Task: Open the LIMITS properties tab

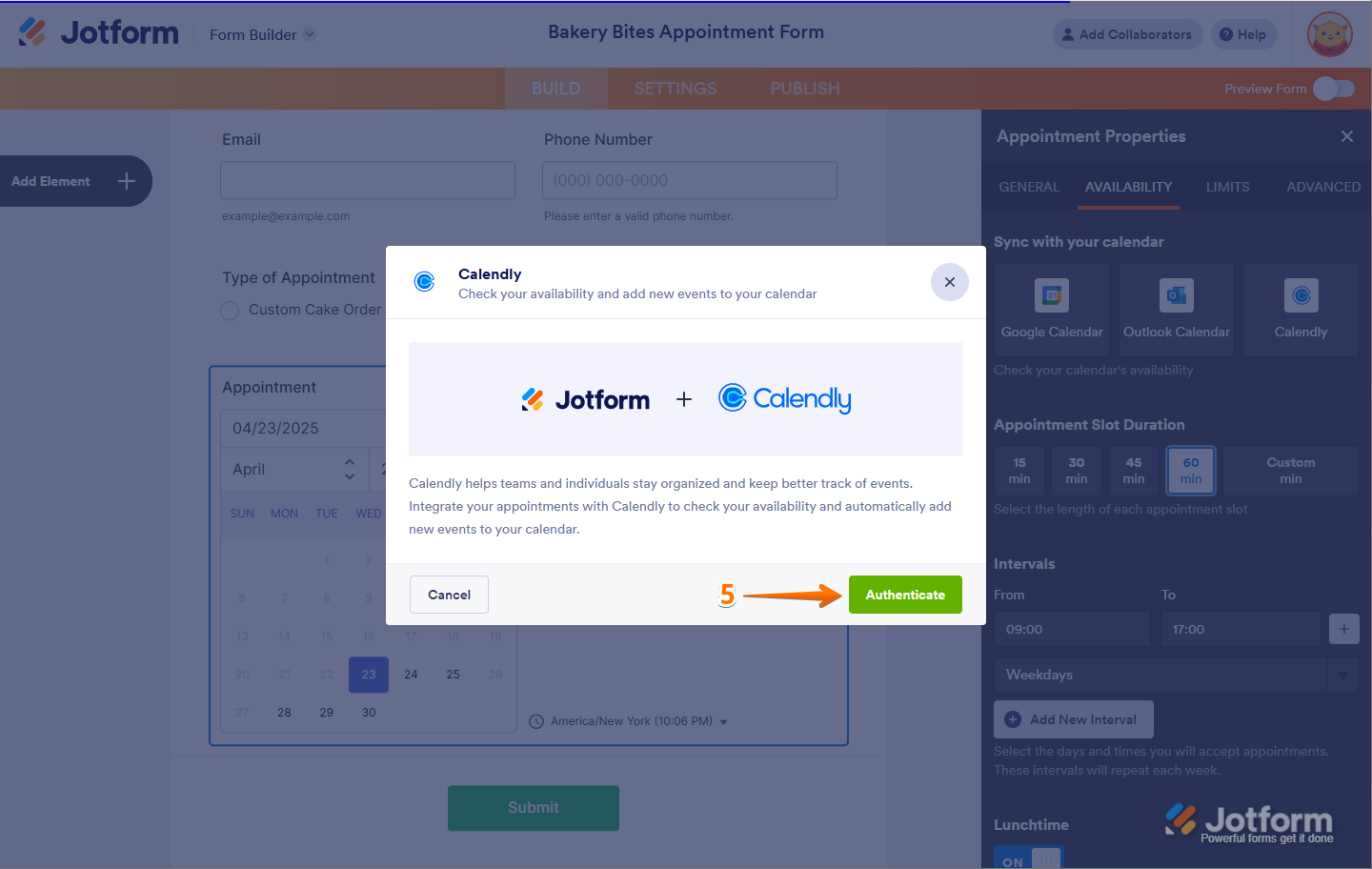Action: [1227, 187]
